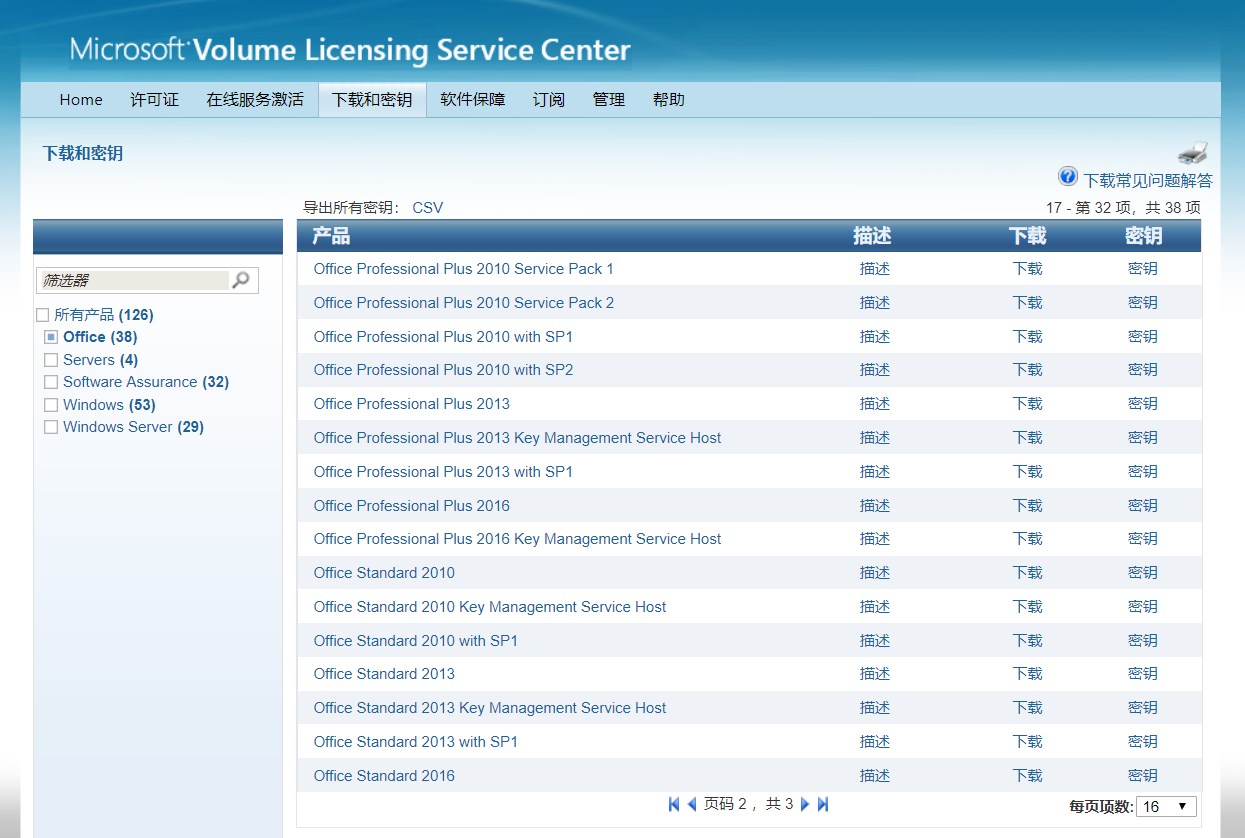Open Office Professional Plus 2016 Key Management Service Host
This screenshot has height=838, width=1245.
click(517, 539)
